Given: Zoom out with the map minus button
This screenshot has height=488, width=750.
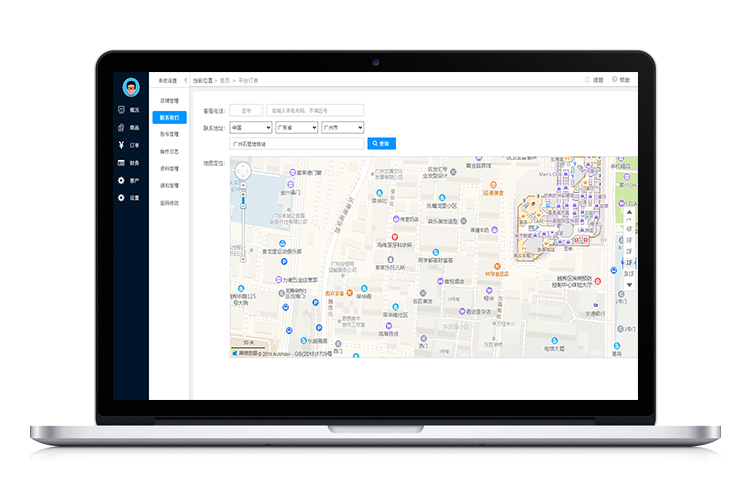Looking at the screenshot, I should pyautogui.click(x=243, y=259).
